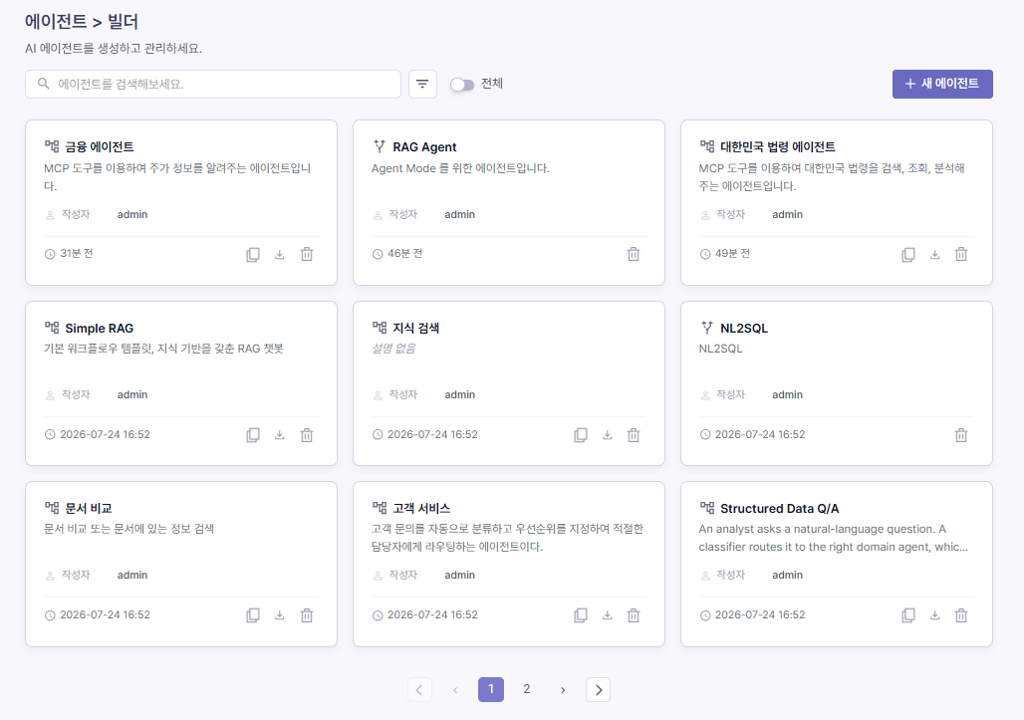
Task: Click the '46분 전' timestamp
Action: (x=405, y=254)
